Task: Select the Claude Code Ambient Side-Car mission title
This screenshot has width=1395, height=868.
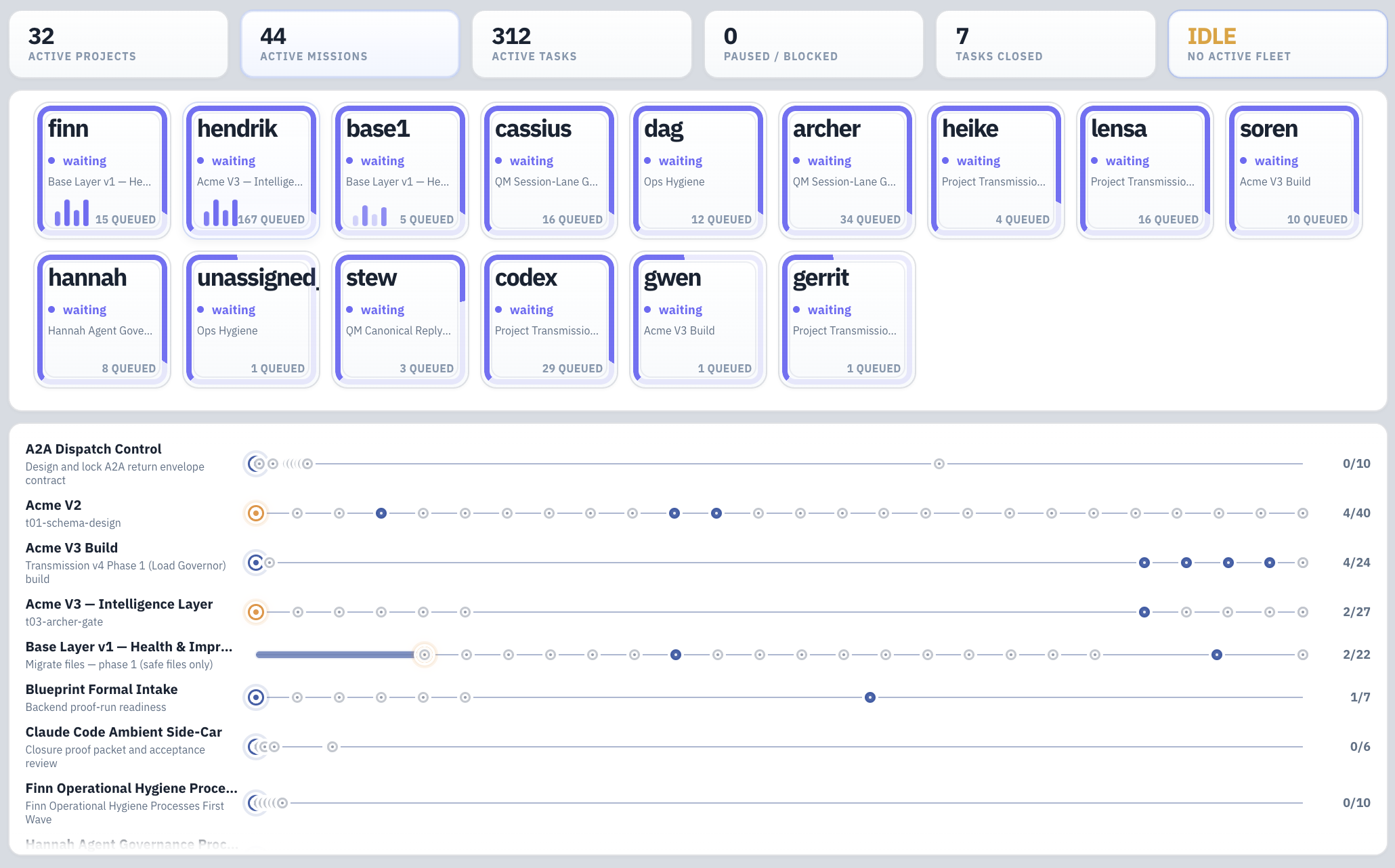Action: click(x=124, y=732)
